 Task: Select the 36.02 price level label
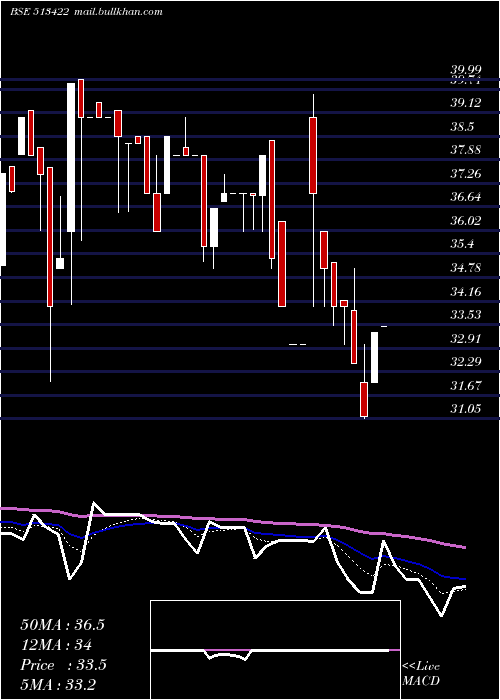click(466, 221)
